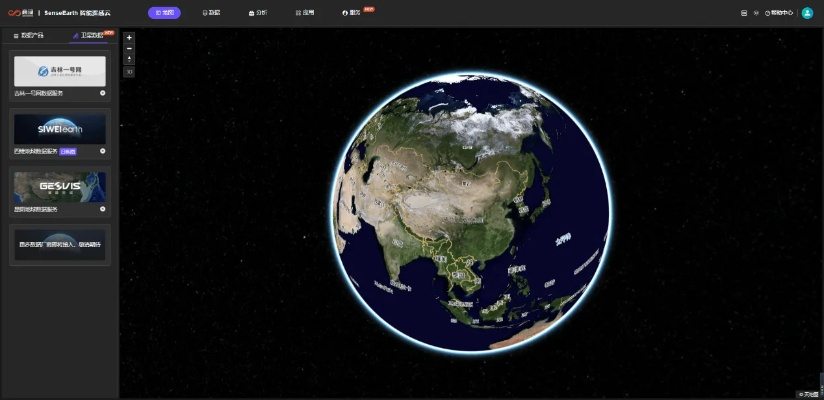Screen dimensions: 824x400
Task: Click the contact banner card below GEOVIS
Action: [60, 244]
